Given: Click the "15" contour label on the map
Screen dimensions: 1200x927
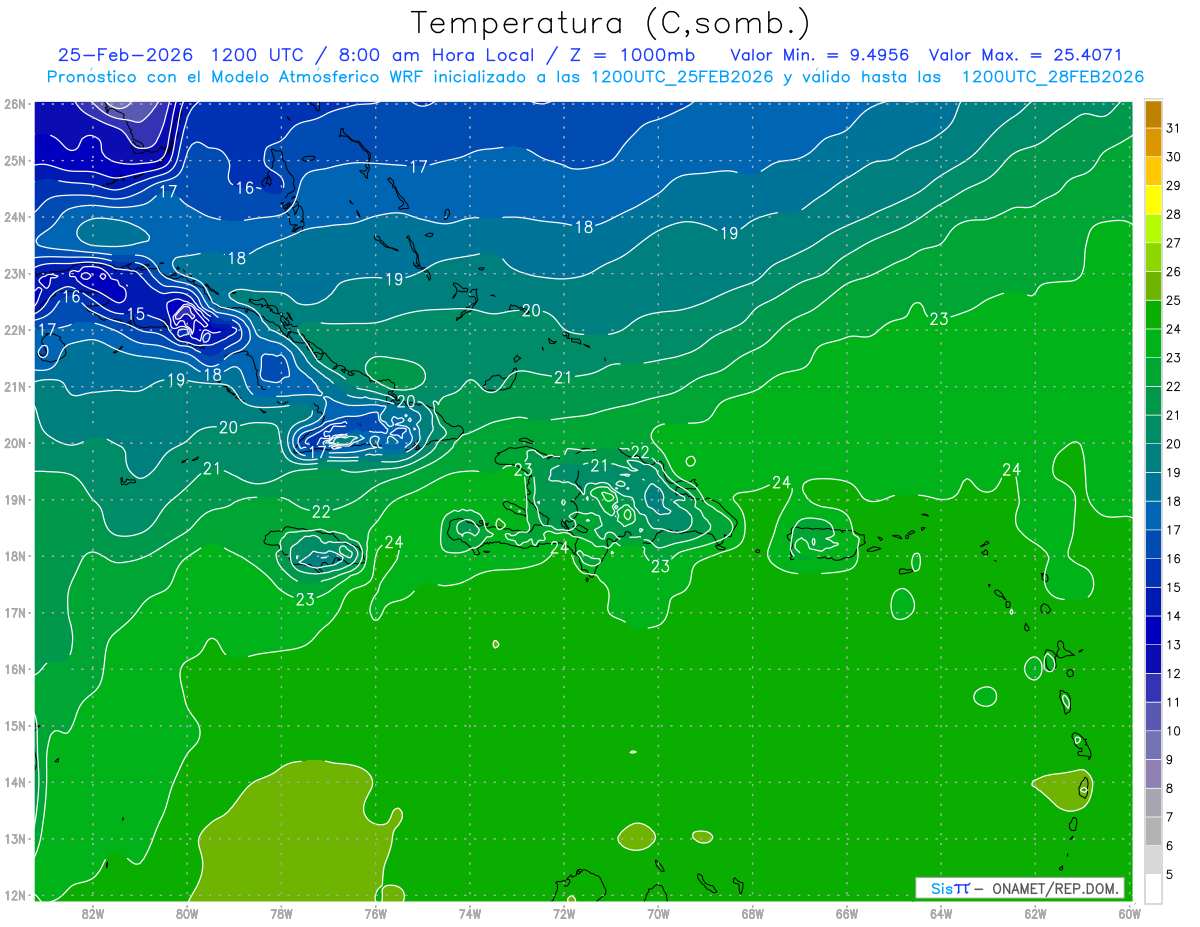Looking at the screenshot, I should click(x=136, y=314).
